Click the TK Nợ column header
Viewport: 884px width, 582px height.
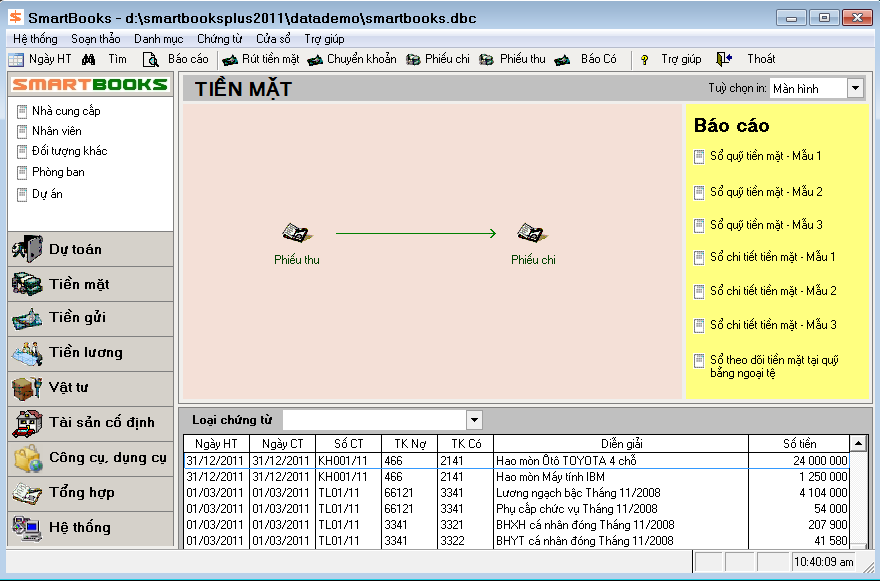pos(410,444)
